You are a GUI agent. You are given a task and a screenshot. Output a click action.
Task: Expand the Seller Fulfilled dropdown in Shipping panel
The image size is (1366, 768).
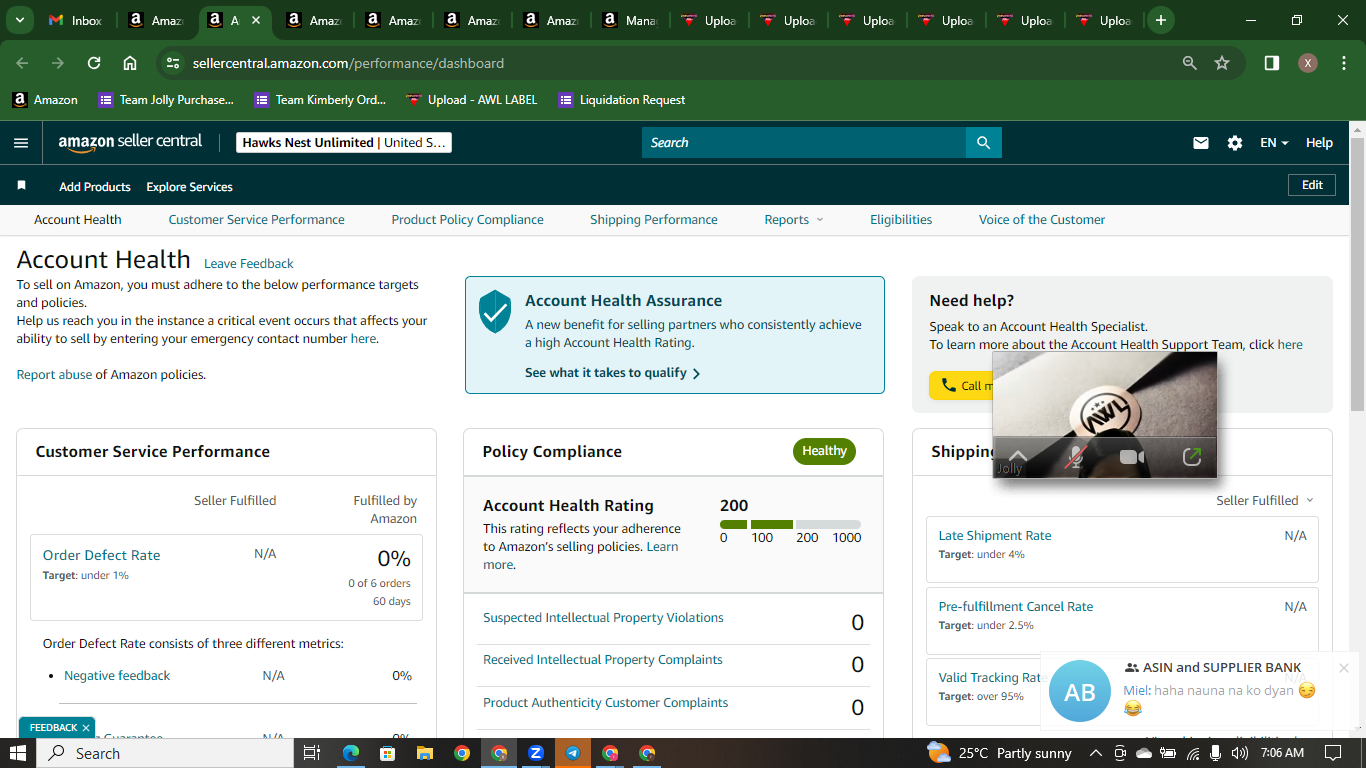tap(1265, 500)
